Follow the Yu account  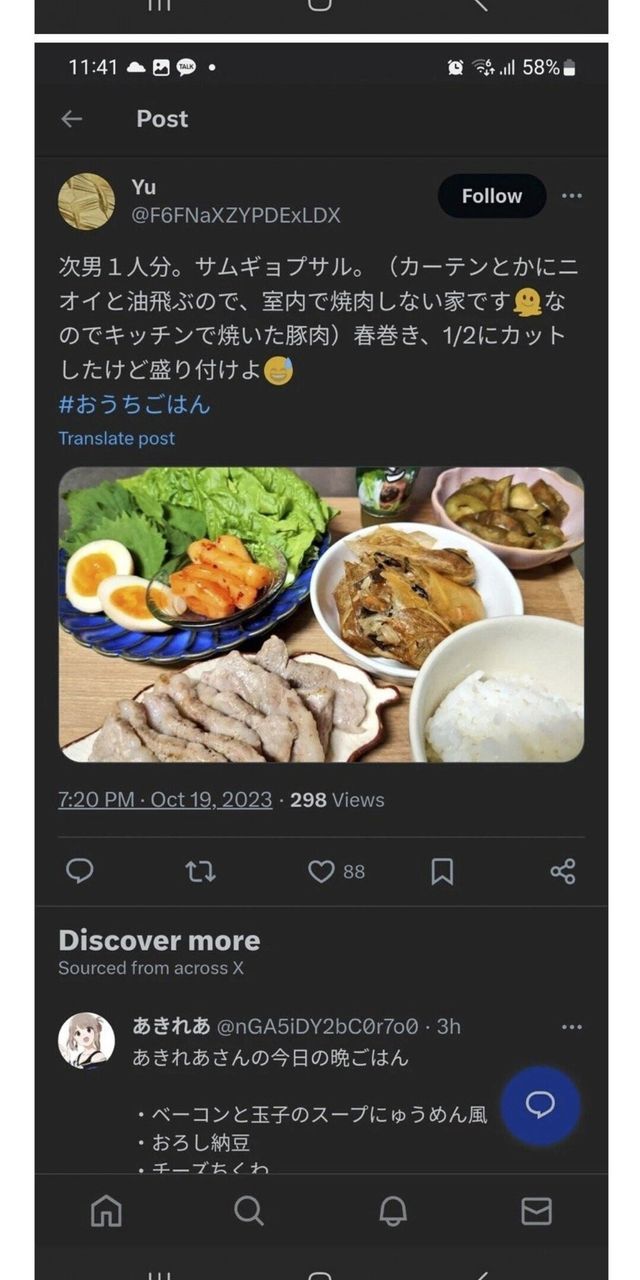click(492, 196)
